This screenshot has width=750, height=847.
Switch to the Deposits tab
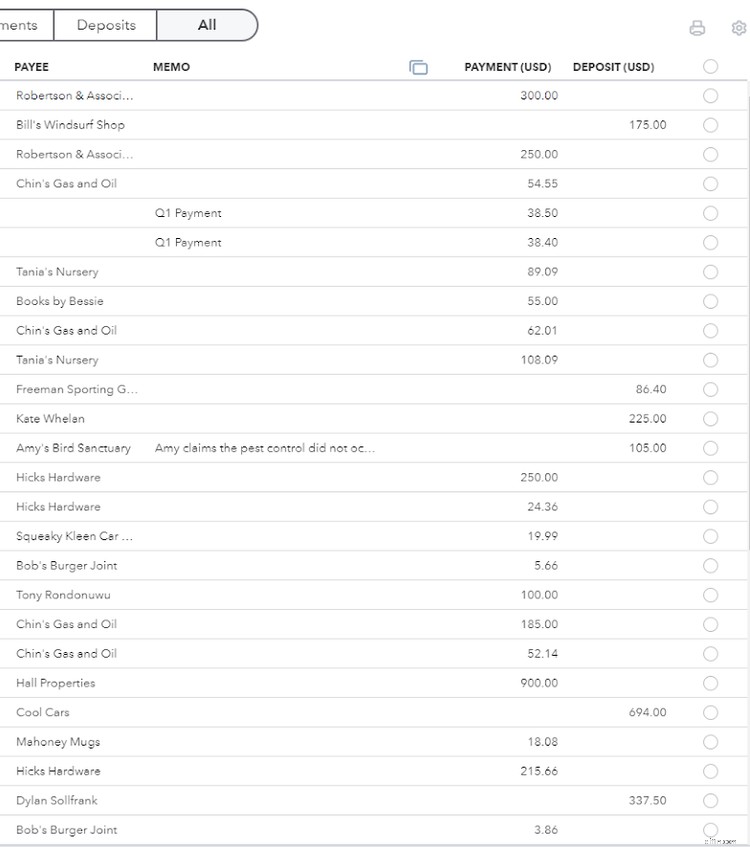105,25
